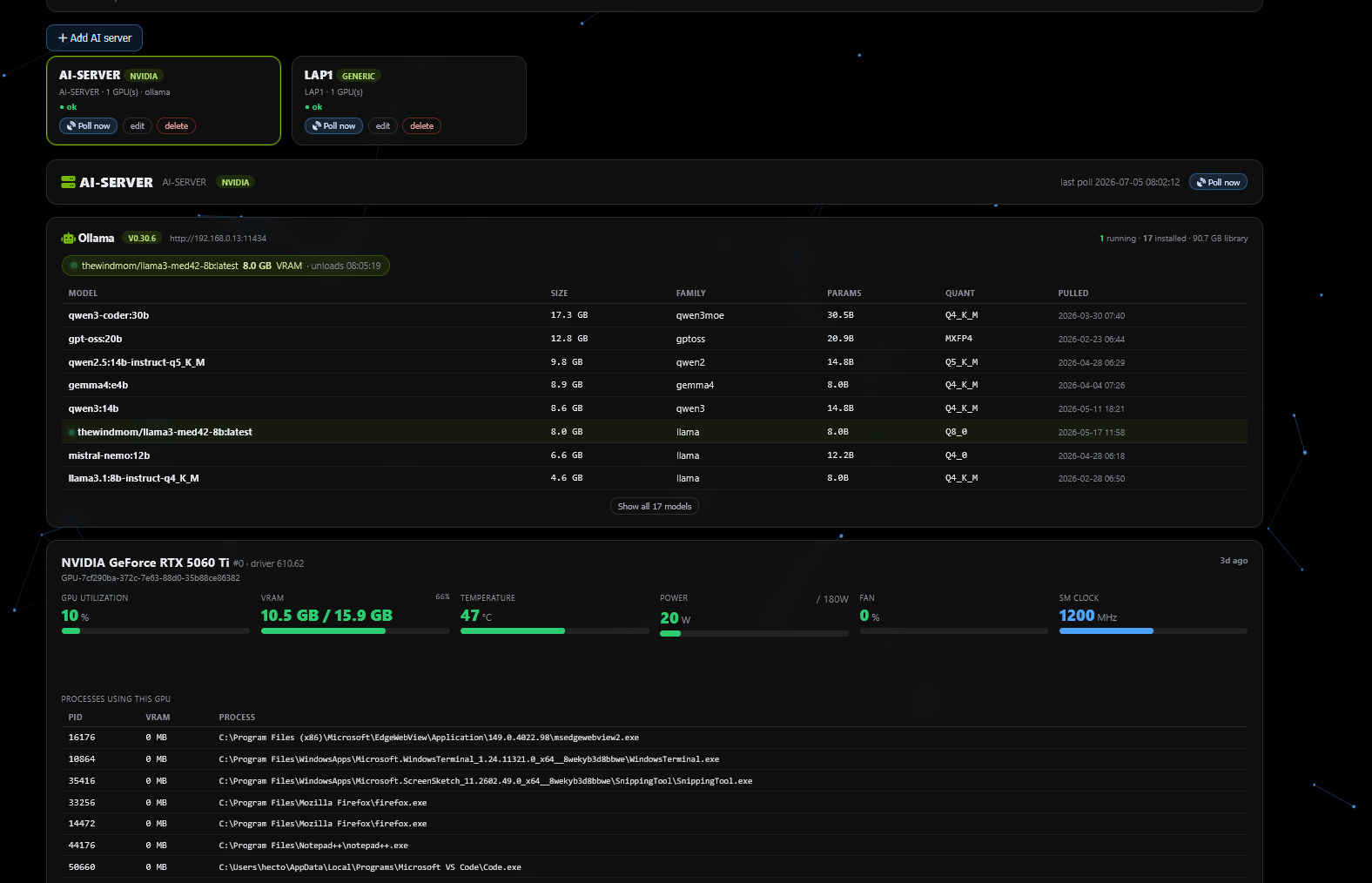The height and width of the screenshot is (883, 1372).
Task: Edit the AI-SERVER card entry
Action: tap(138, 126)
